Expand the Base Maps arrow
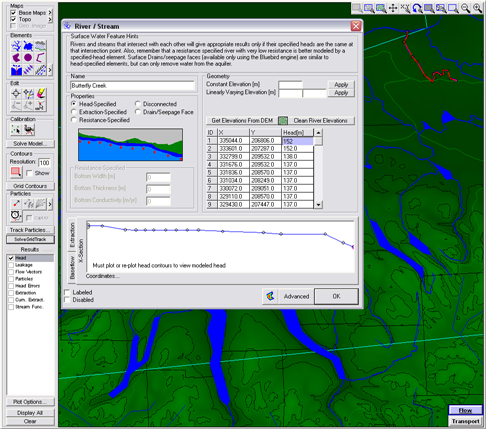The image size is (486, 429). pyautogui.click(x=50, y=13)
